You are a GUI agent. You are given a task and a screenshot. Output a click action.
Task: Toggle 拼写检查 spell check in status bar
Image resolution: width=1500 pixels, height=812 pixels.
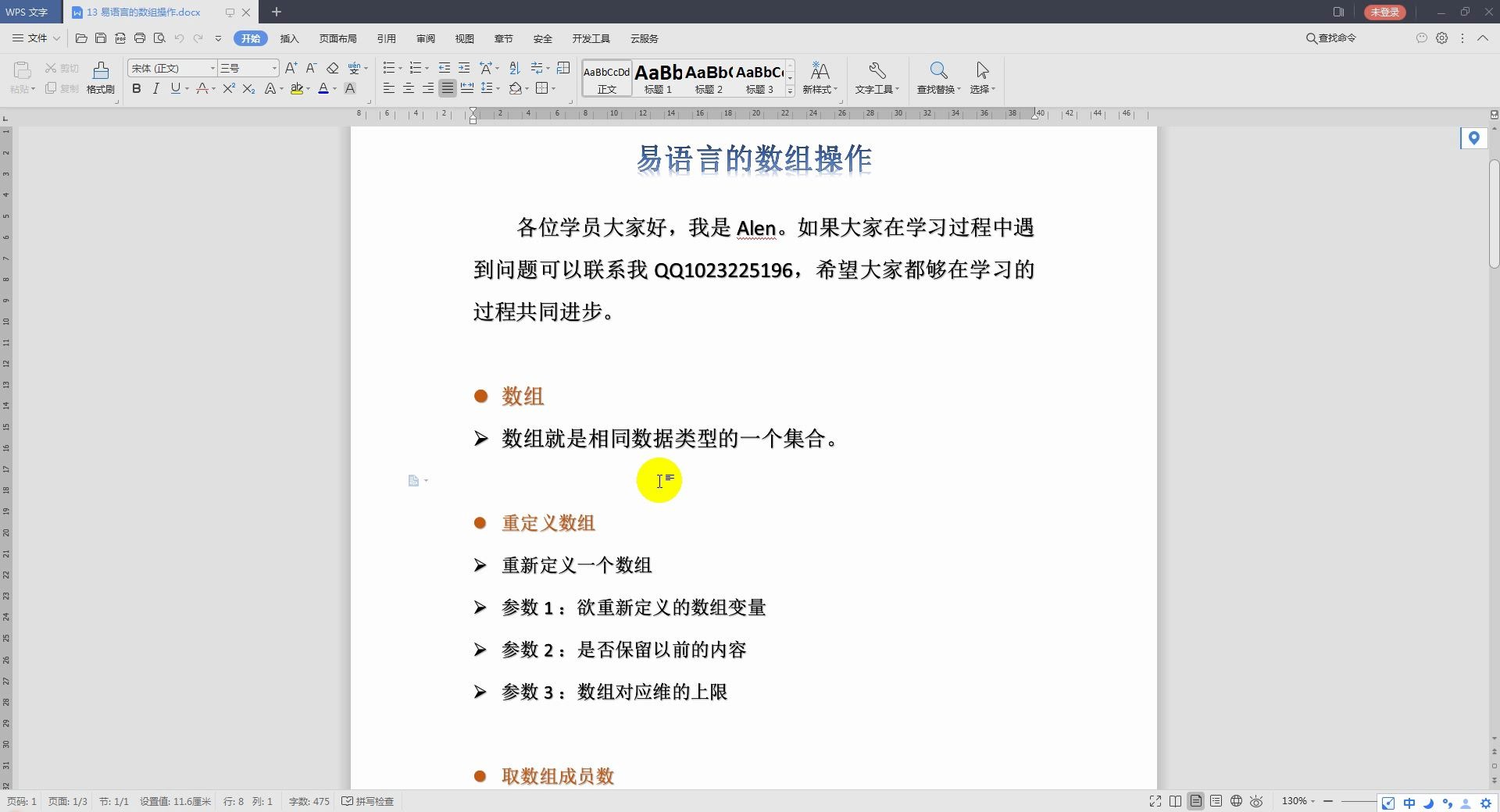[x=367, y=801]
